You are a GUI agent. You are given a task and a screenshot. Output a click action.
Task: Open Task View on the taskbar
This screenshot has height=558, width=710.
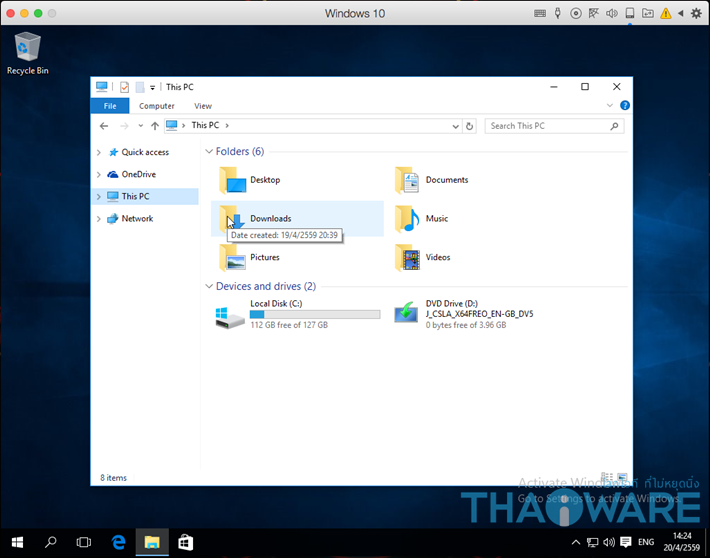click(84, 542)
